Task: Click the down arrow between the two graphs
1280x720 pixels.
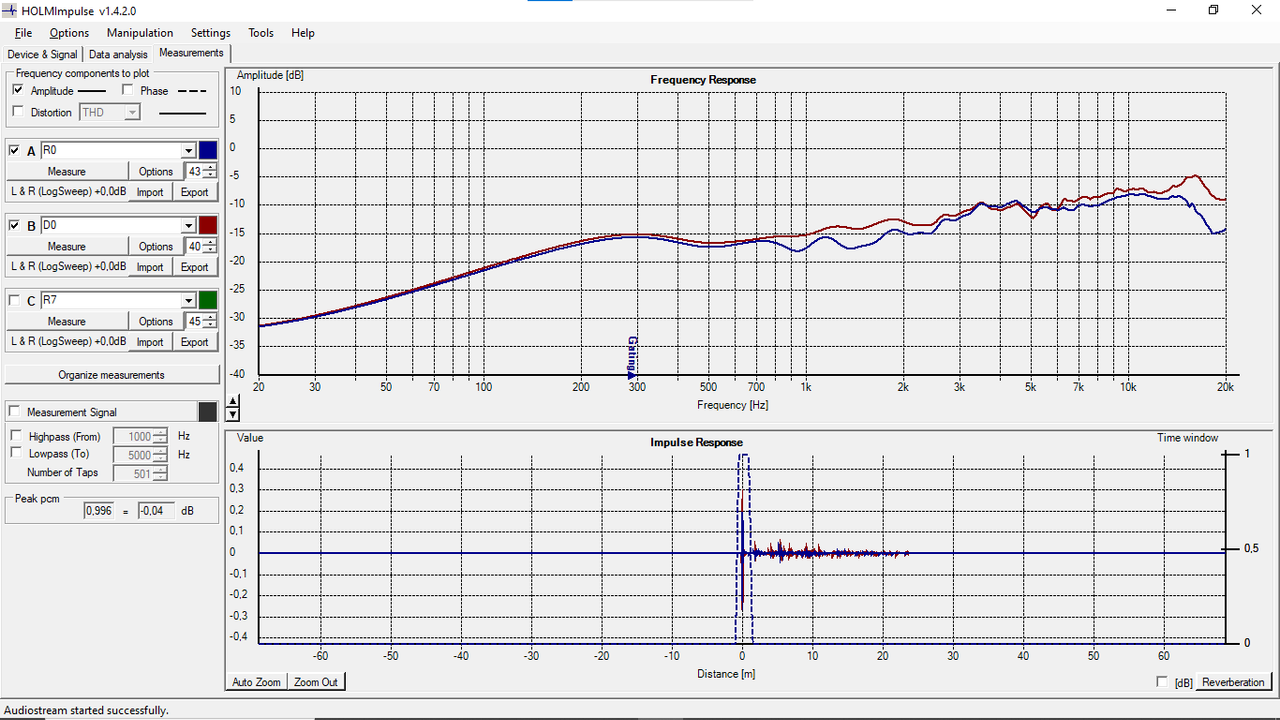Action: tap(233, 413)
